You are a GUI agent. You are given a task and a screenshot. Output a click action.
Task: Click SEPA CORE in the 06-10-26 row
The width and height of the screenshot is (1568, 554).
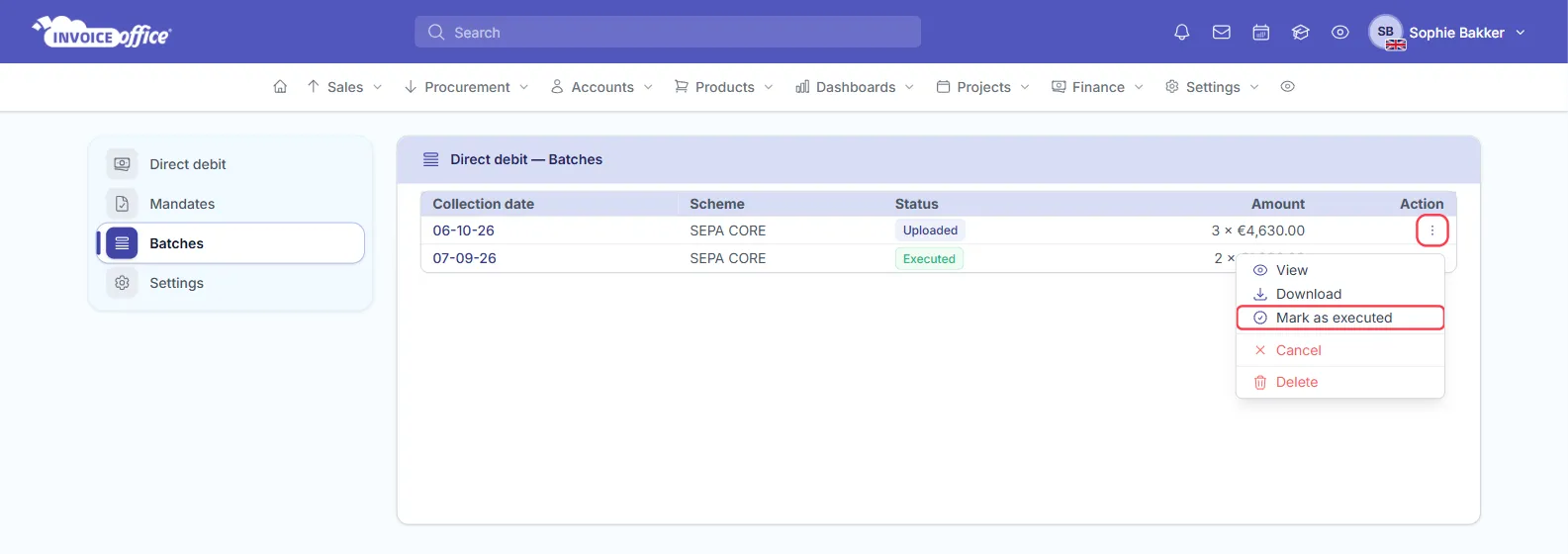click(728, 231)
